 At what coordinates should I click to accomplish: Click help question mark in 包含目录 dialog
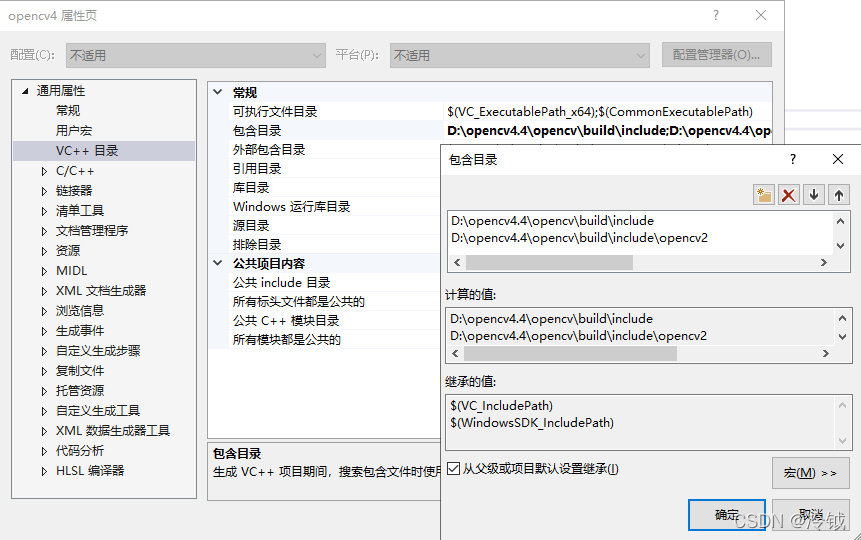[x=792, y=159]
